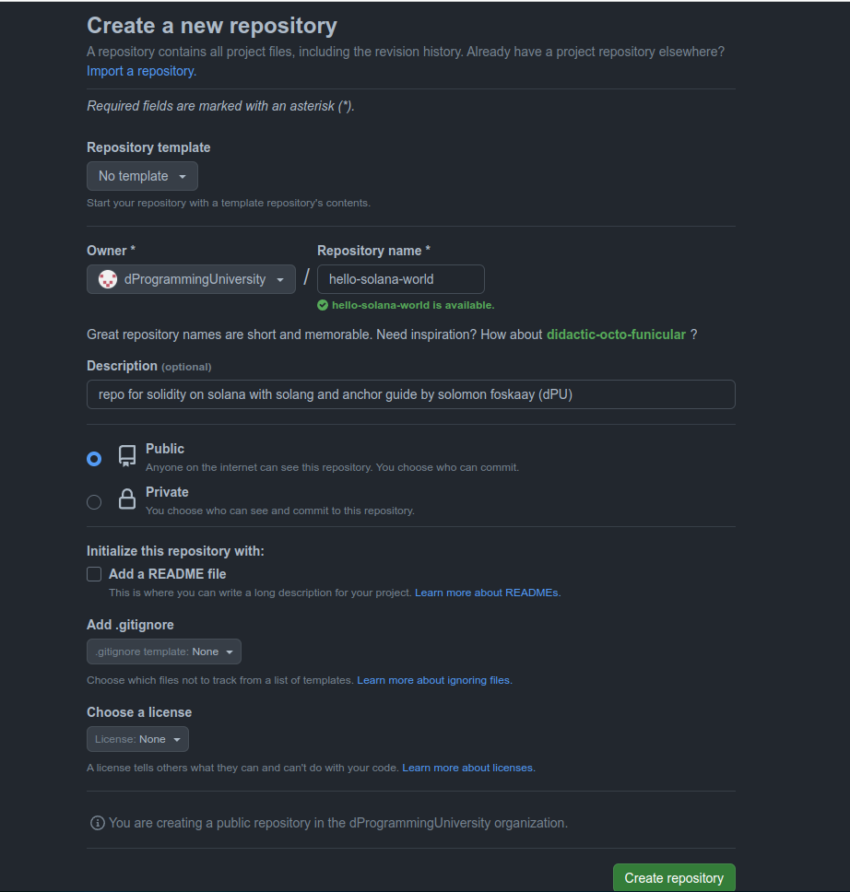The height and width of the screenshot is (892, 850).
Task: Click the padlock icon beside Private option
Action: coord(127,500)
